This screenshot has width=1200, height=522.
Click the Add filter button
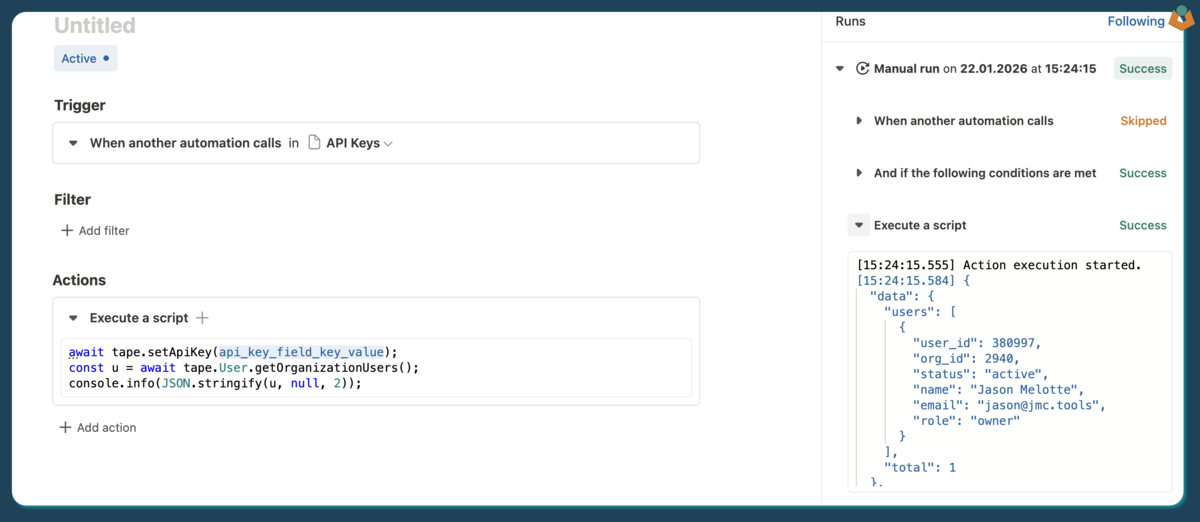tap(96, 231)
